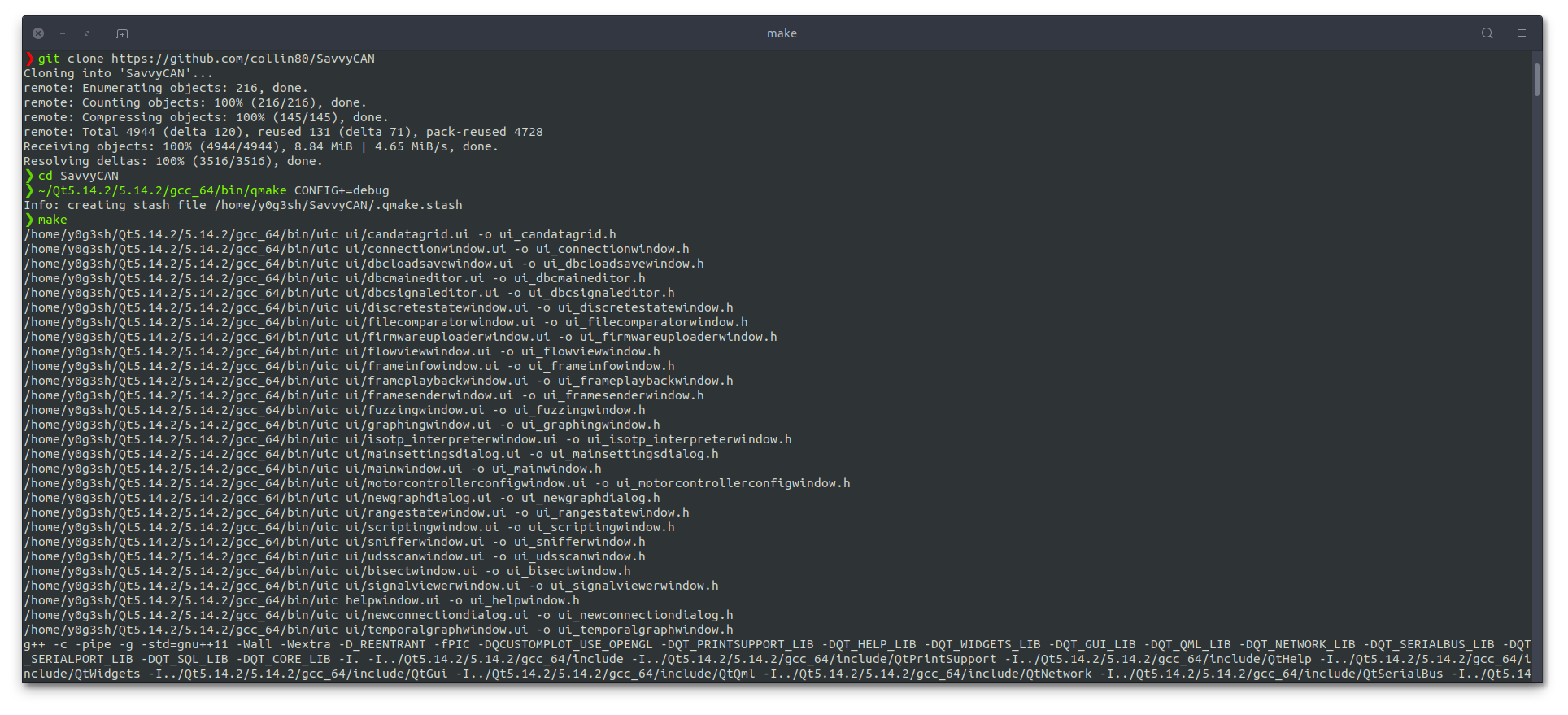Click the ui/filecomparatorwindow.ui uic line
Viewport: 1568px width, 715px height.
point(385,322)
